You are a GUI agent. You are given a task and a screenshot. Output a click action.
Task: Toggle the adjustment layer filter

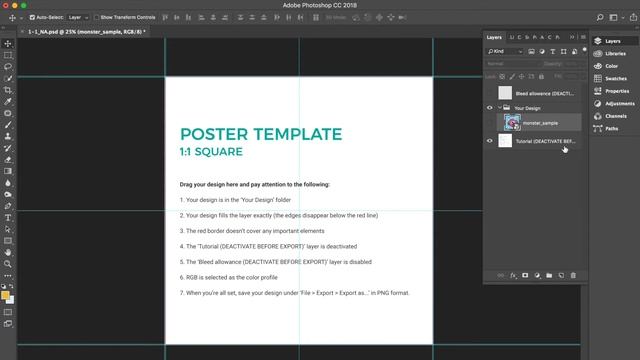coord(542,51)
